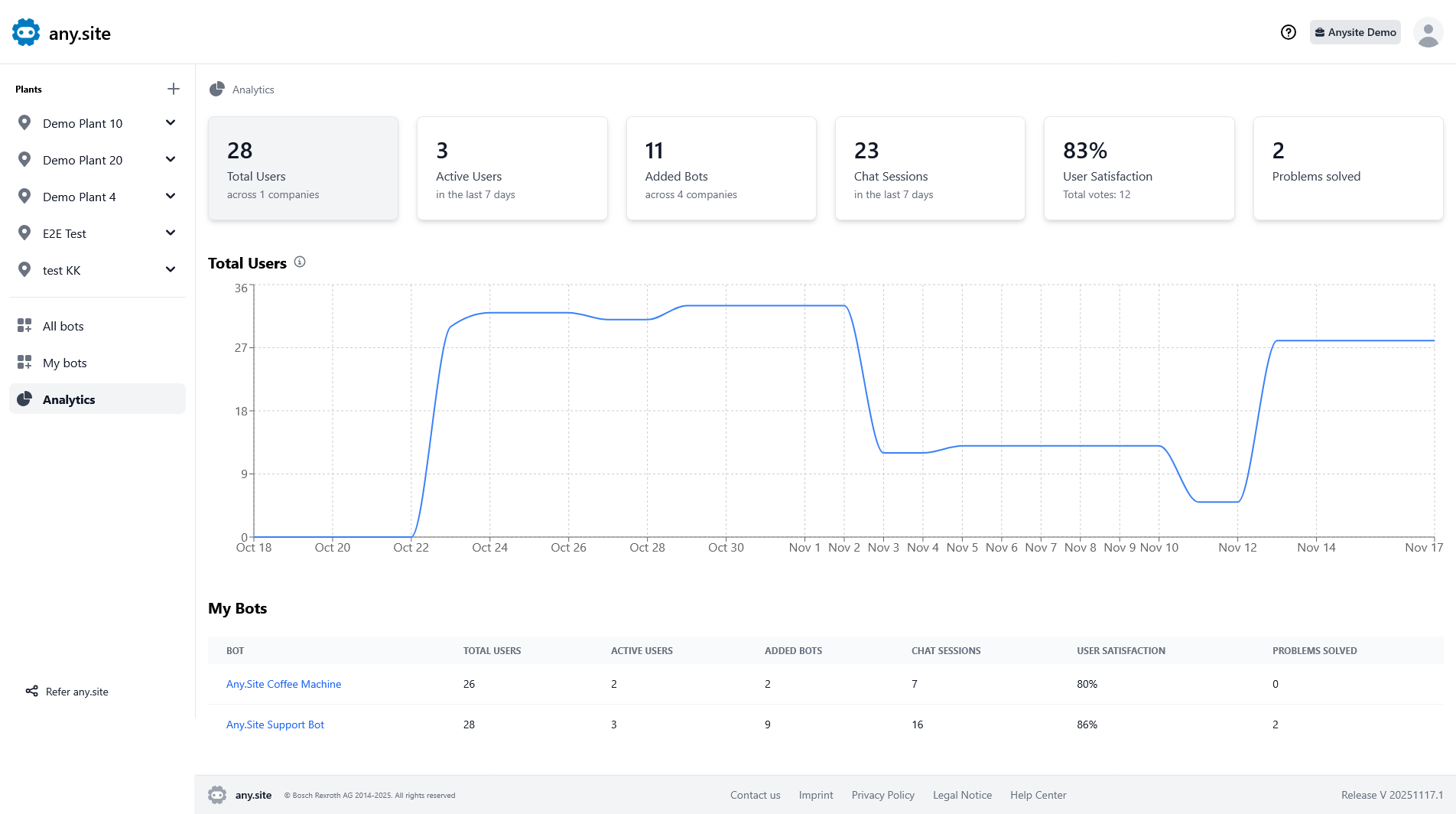1456x814 pixels.
Task: Click the info icon next to Total Users
Action: (x=300, y=262)
